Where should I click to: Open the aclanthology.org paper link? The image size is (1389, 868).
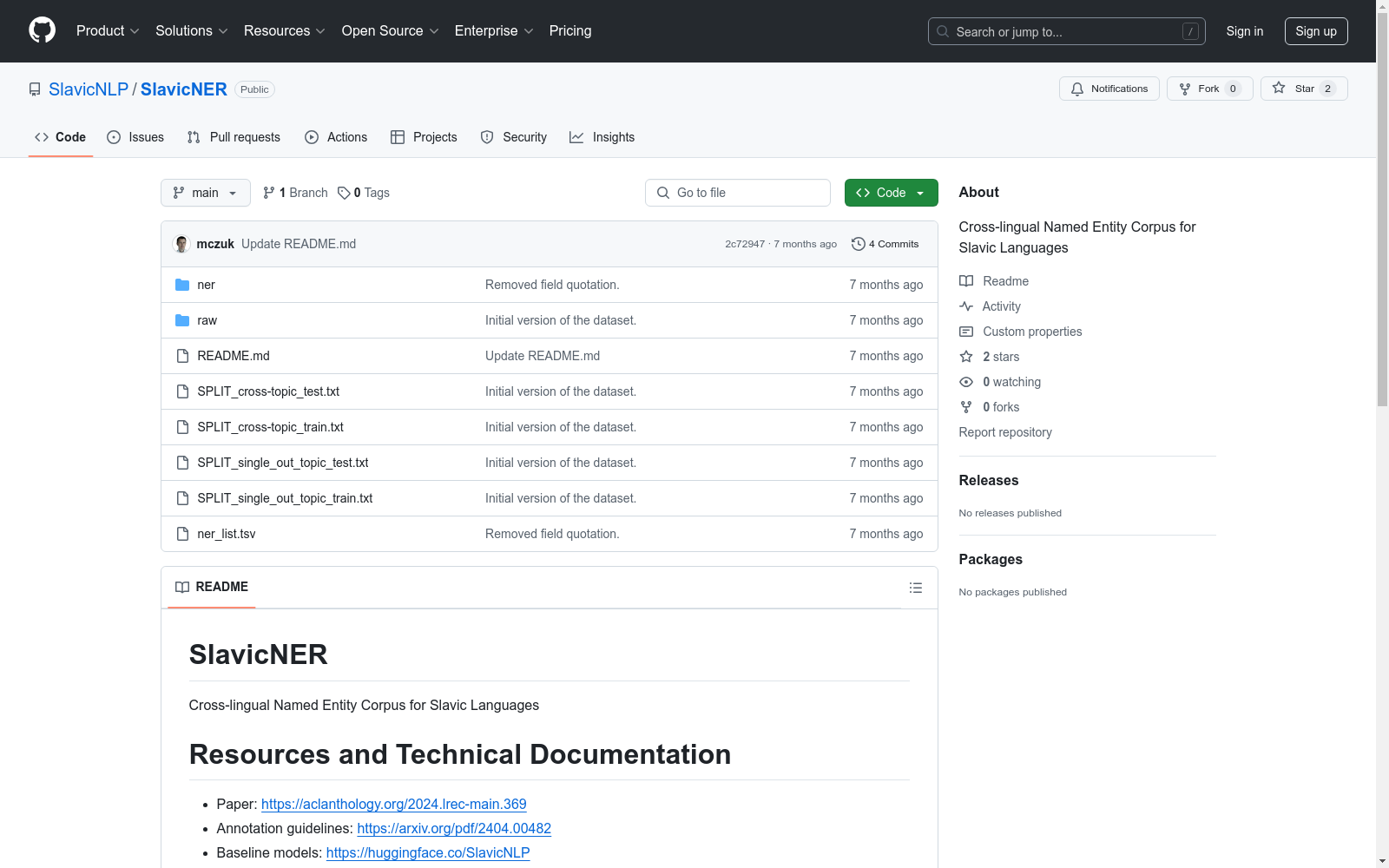click(x=394, y=804)
